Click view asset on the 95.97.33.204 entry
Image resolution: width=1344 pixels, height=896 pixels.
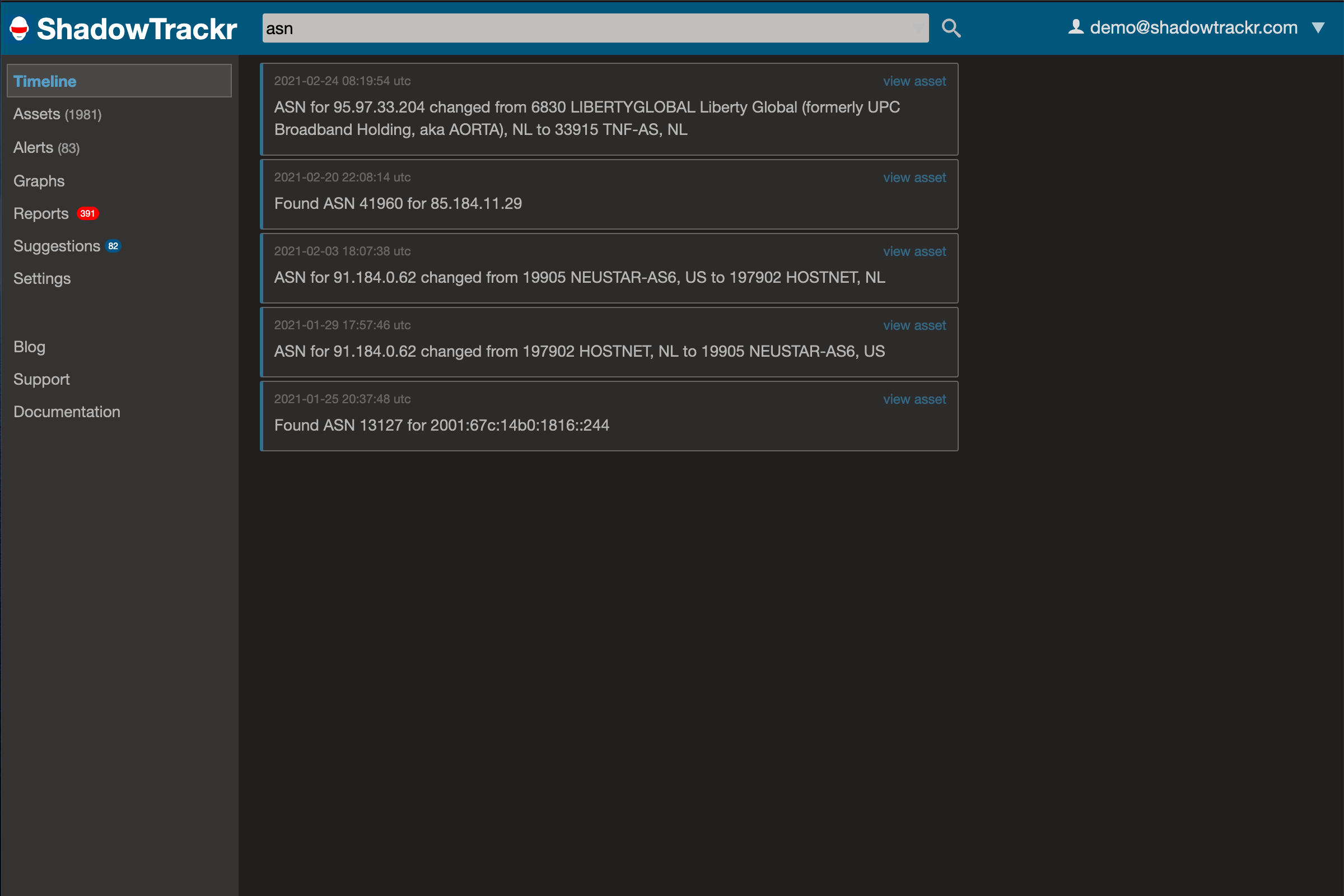tap(914, 81)
